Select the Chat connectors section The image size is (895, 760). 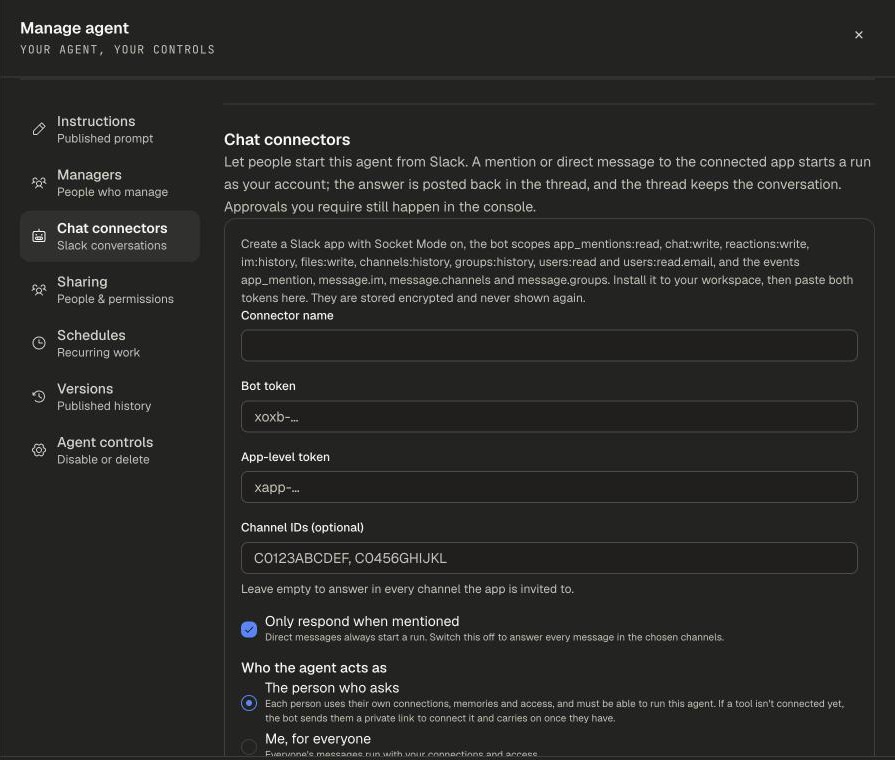[x=110, y=236]
